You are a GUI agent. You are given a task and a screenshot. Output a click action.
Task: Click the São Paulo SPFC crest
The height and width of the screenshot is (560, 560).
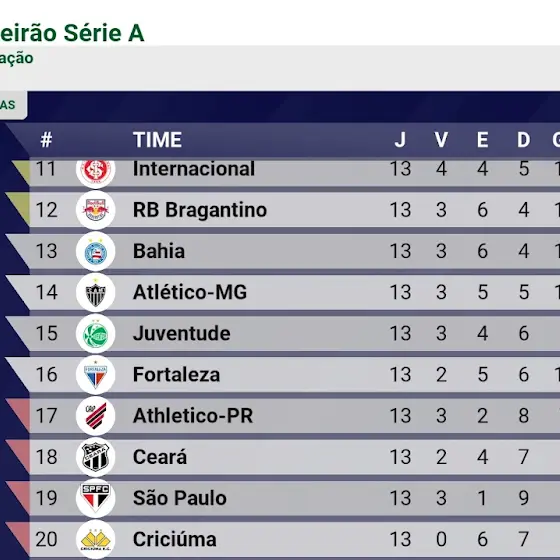(x=95, y=498)
